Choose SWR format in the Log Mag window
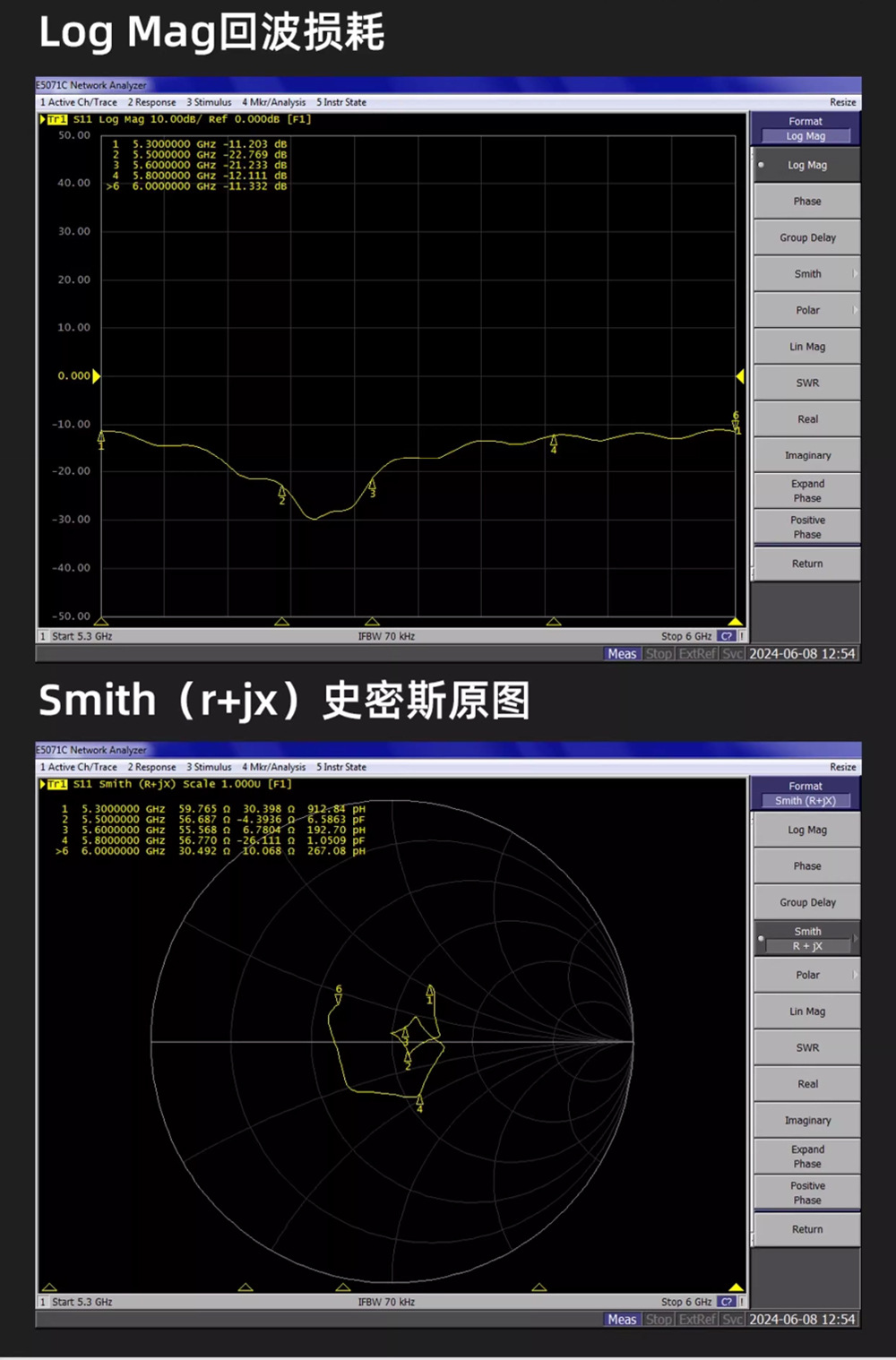896x1360 pixels. [x=806, y=383]
